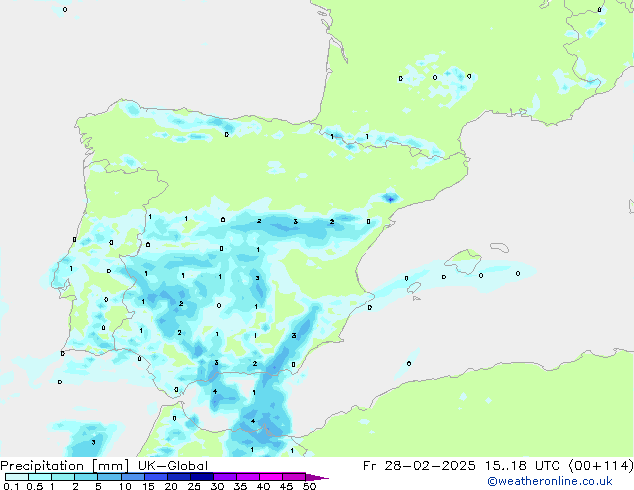Click the legend value '15'
634x490 pixels.
pos(148,486)
